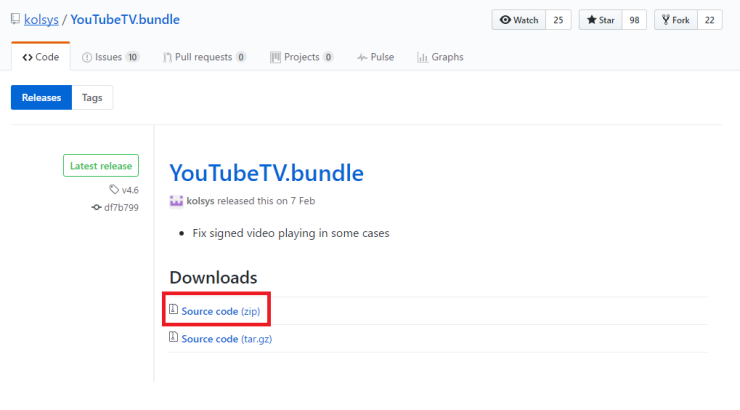Viewport: 740px width, 410px height.
Task: View the 98 stargazers count
Action: (x=634, y=20)
